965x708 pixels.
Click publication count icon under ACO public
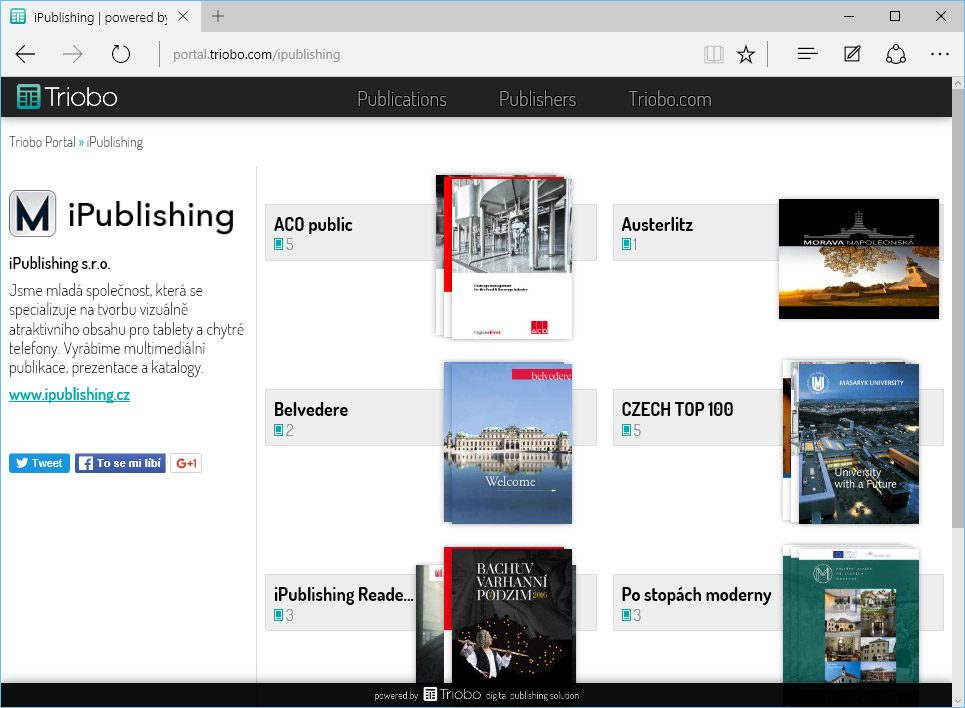click(279, 244)
